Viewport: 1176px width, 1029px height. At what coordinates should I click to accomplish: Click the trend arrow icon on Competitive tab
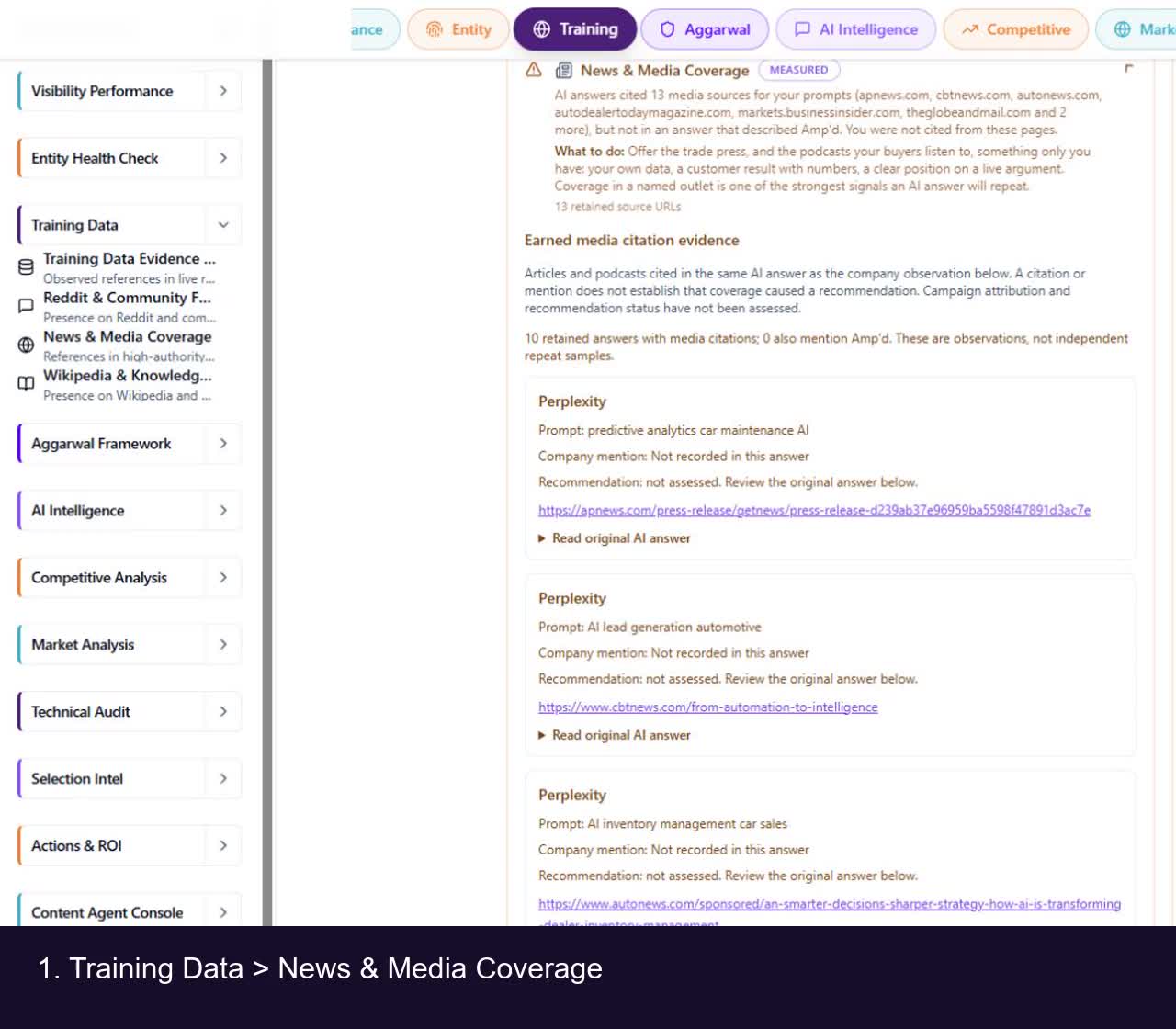[x=970, y=29]
